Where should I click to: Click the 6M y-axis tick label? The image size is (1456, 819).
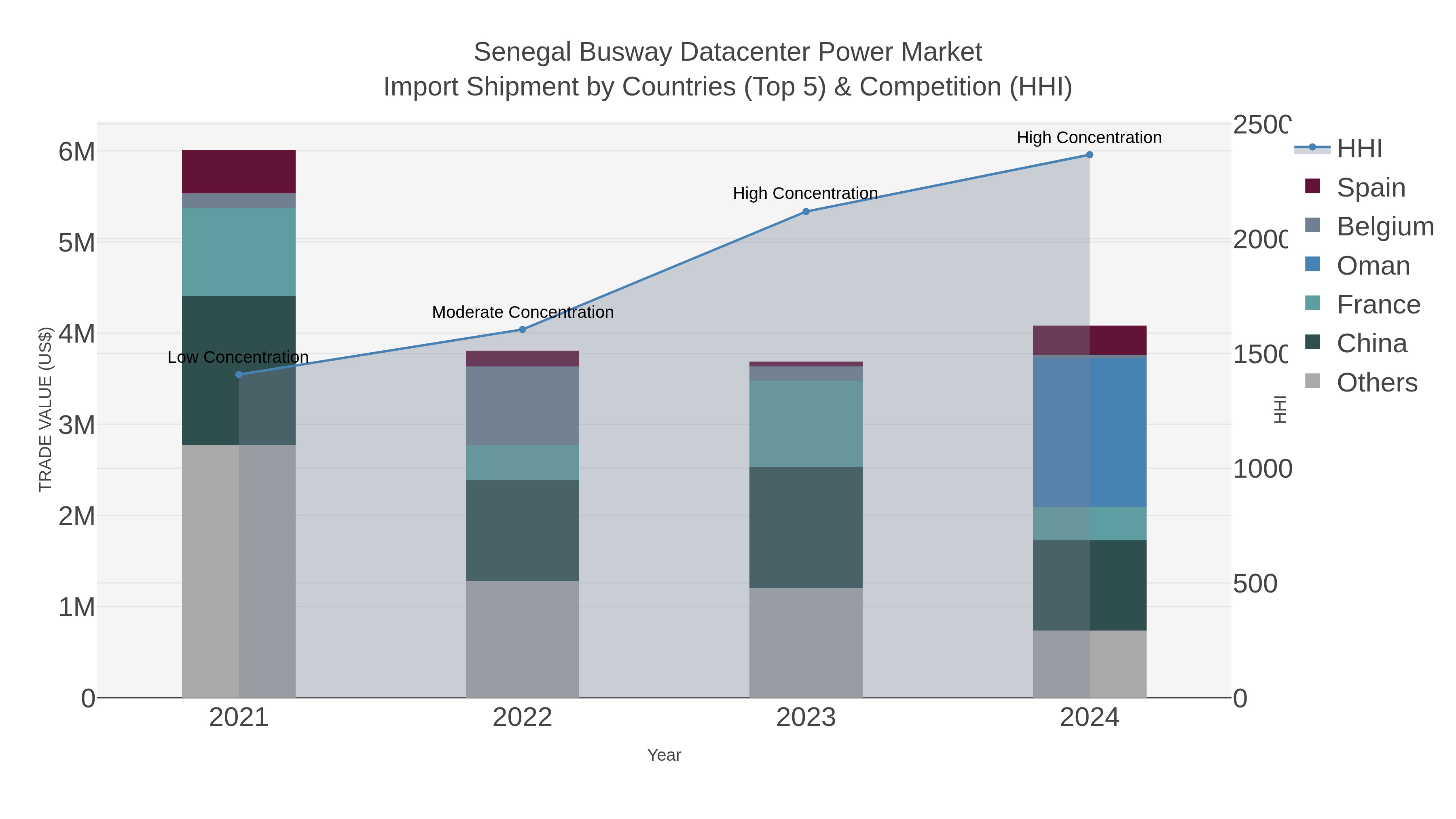pos(77,152)
